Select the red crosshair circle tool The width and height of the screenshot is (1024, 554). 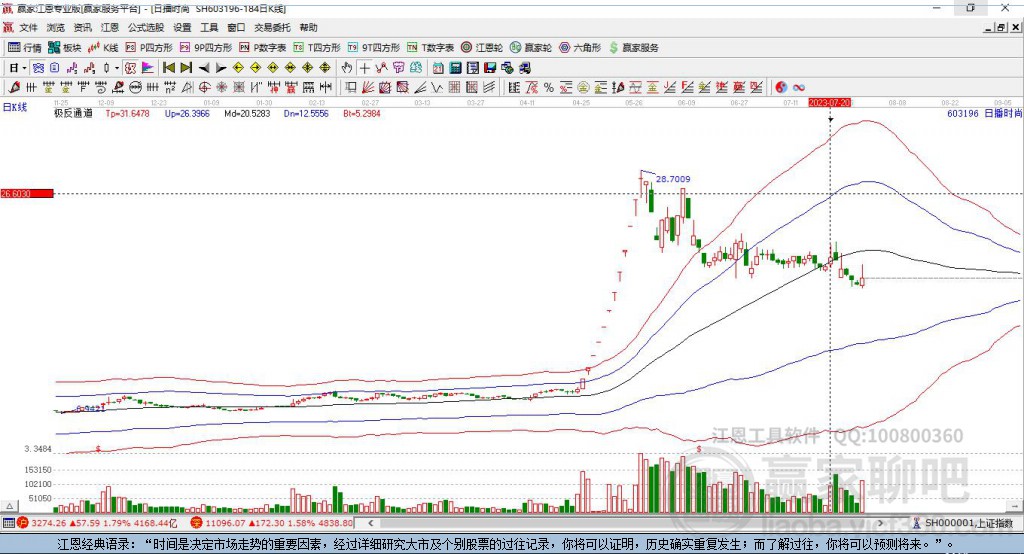pos(203,87)
